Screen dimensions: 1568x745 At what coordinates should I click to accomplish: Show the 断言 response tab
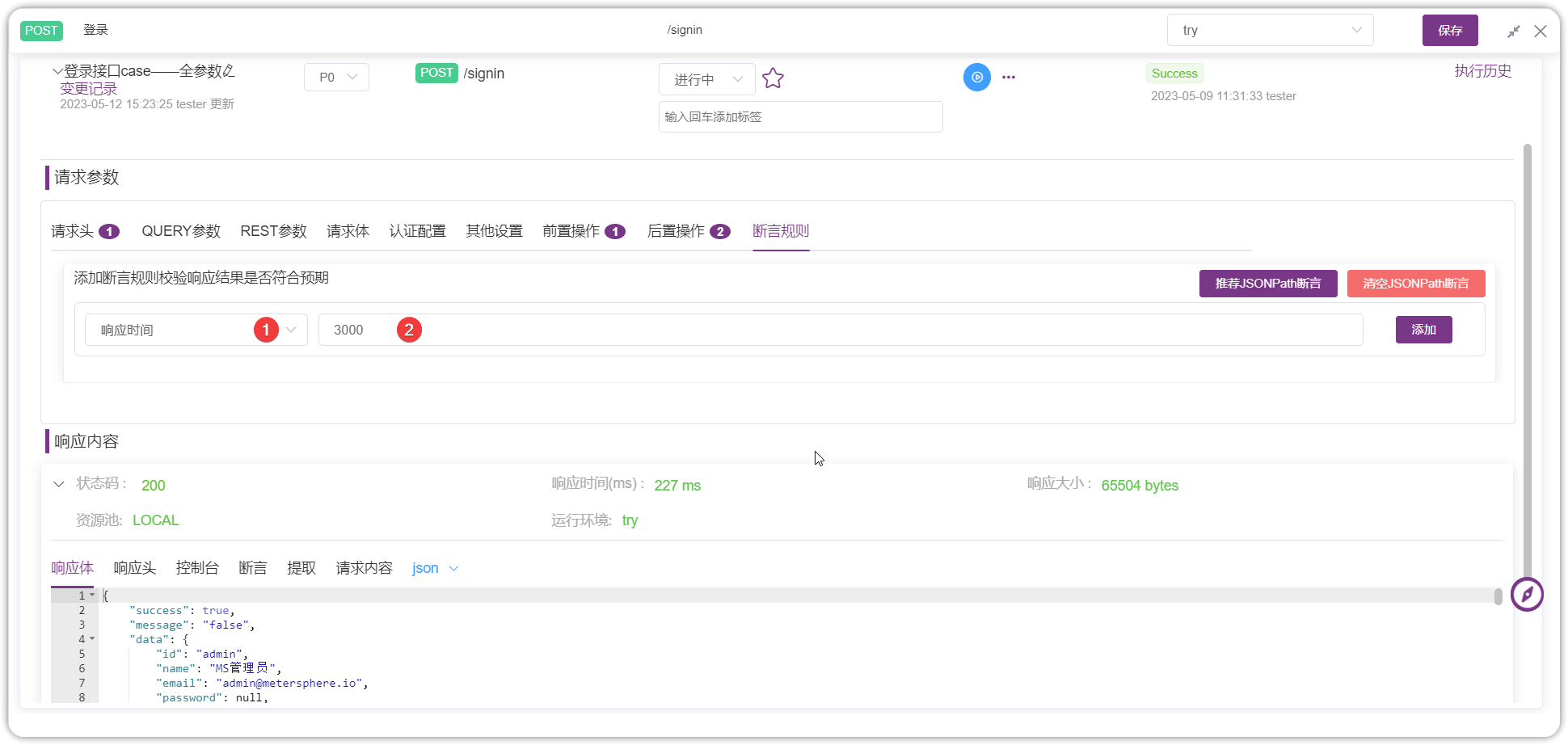253,568
